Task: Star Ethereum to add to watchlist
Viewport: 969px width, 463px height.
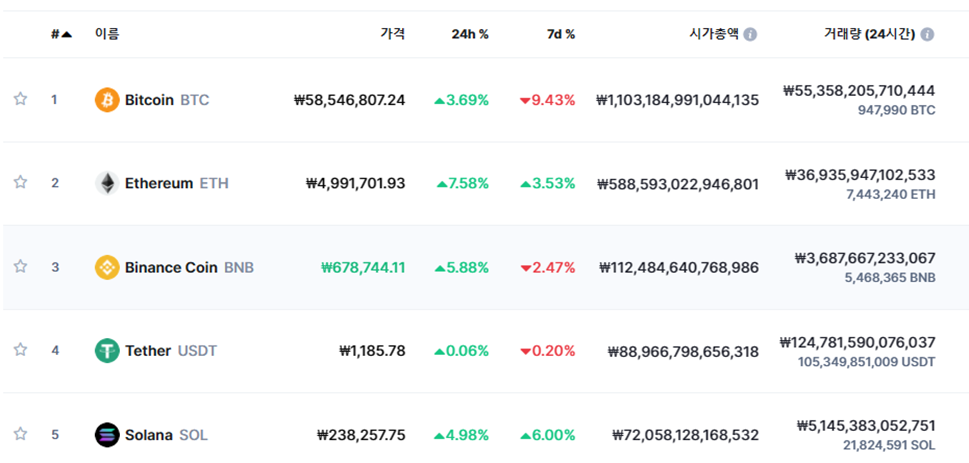Action: pos(20,182)
